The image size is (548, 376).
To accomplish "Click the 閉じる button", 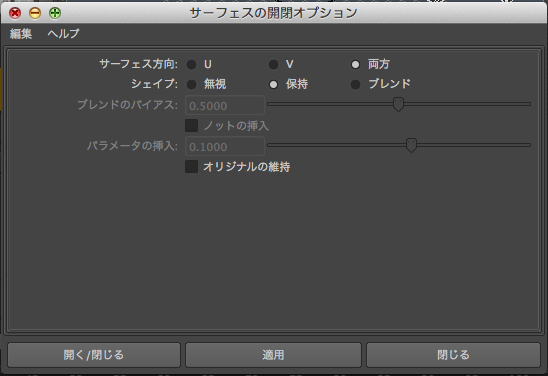I will [453, 355].
